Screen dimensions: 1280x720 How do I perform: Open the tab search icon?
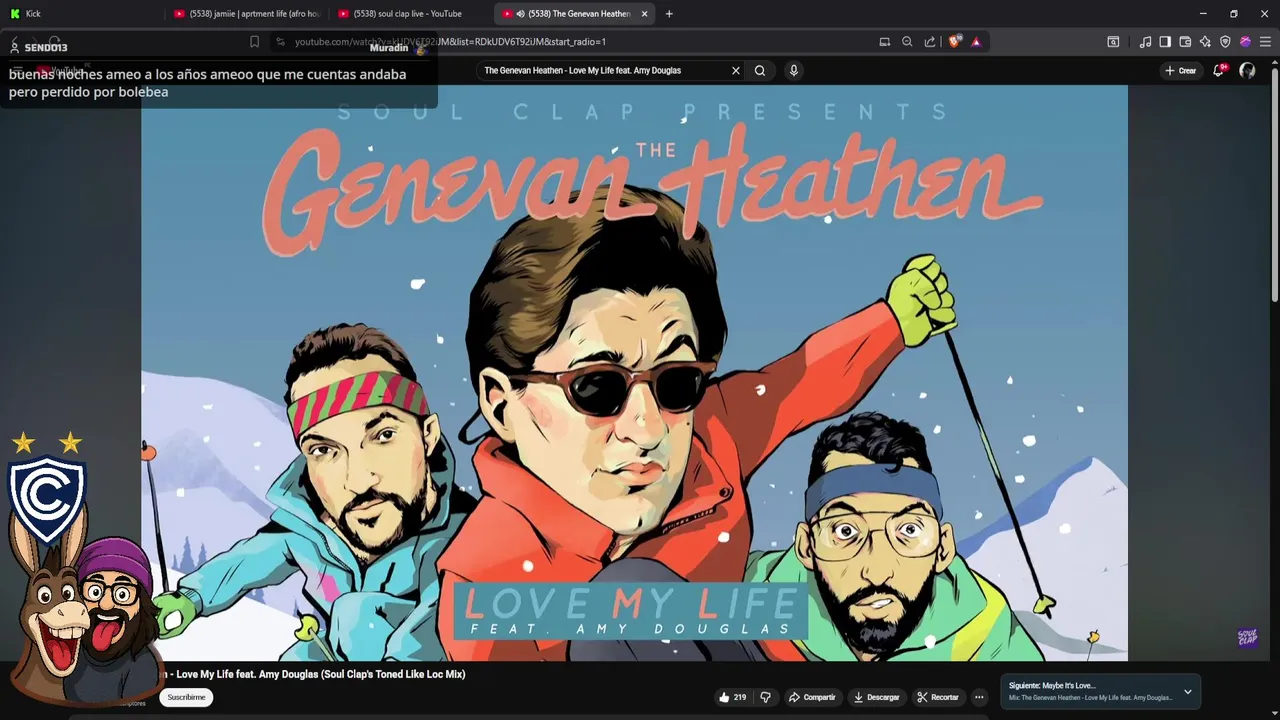point(1113,42)
